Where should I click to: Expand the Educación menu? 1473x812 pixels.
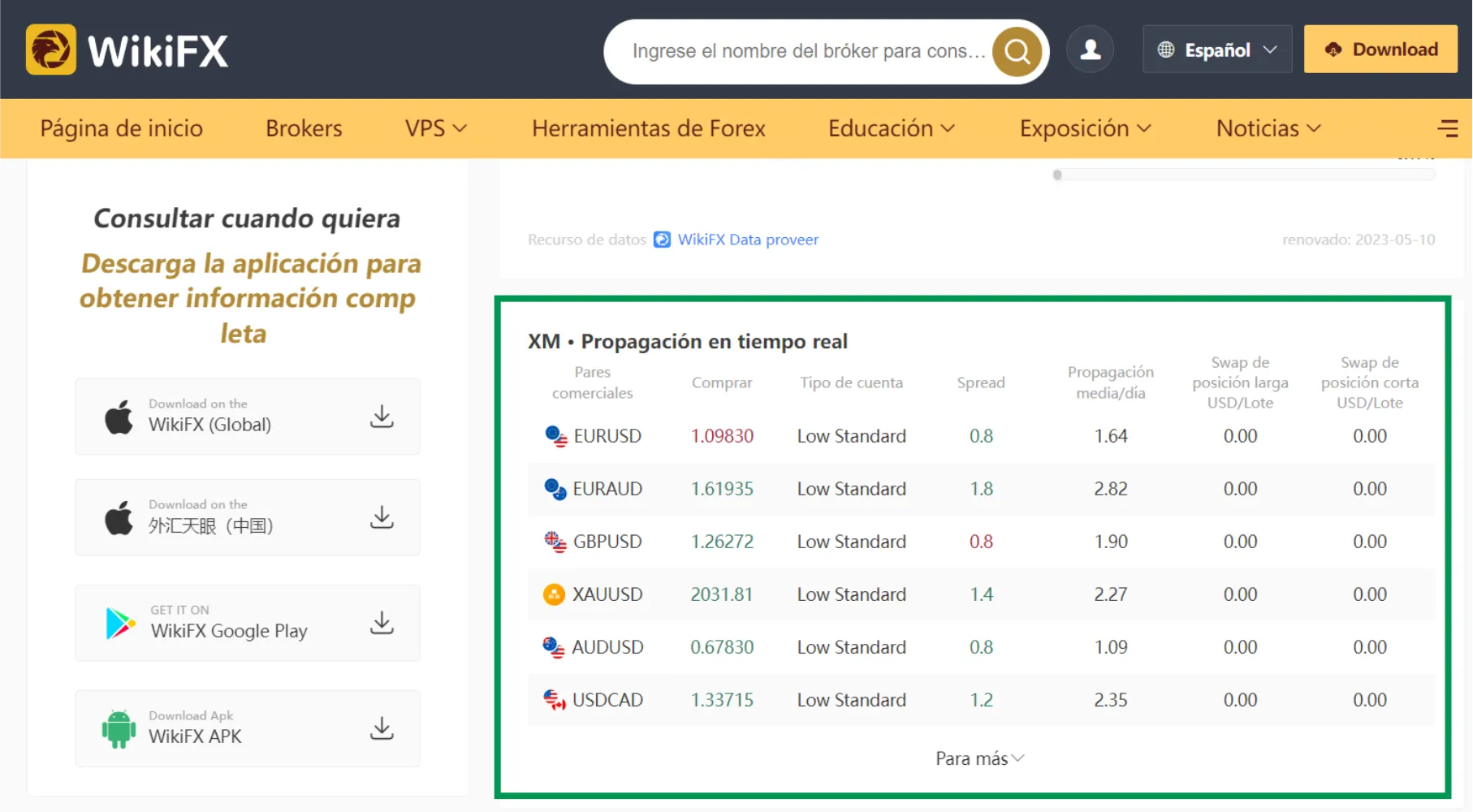[x=892, y=128]
